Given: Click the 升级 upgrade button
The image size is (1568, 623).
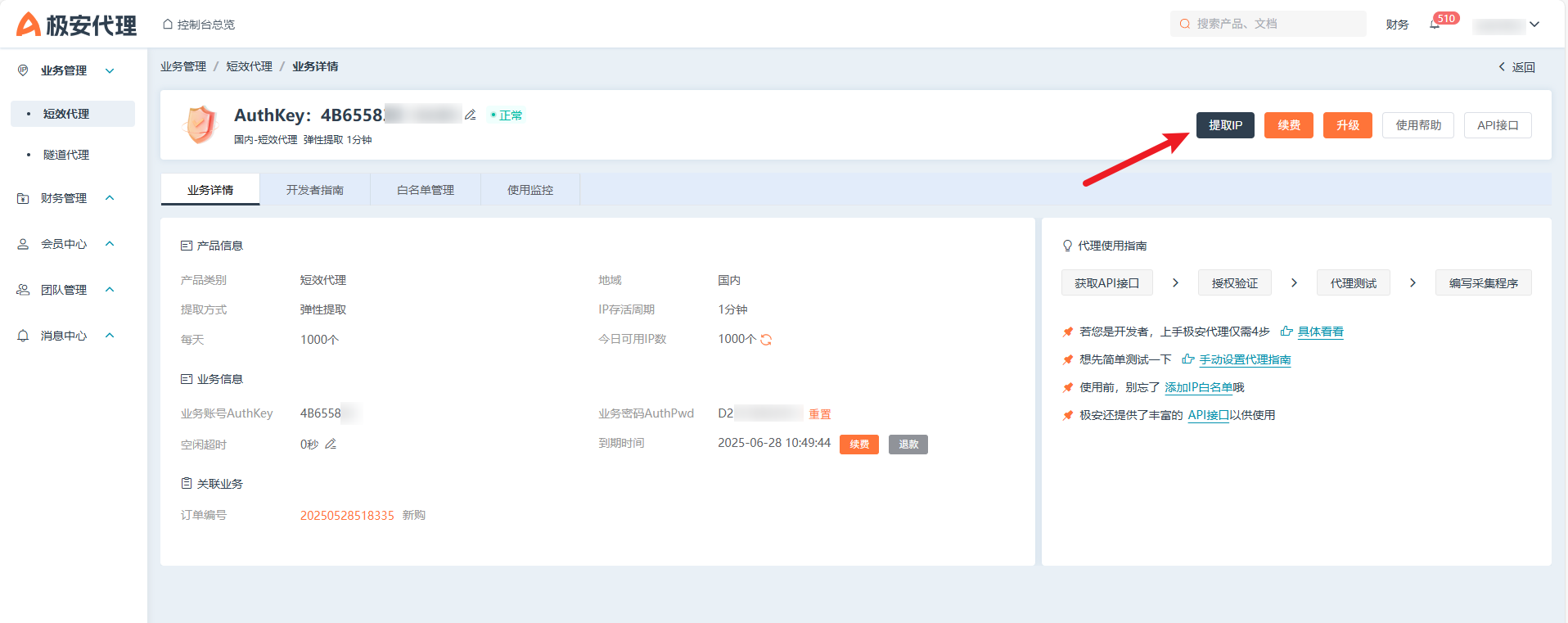Looking at the screenshot, I should pos(1347,125).
